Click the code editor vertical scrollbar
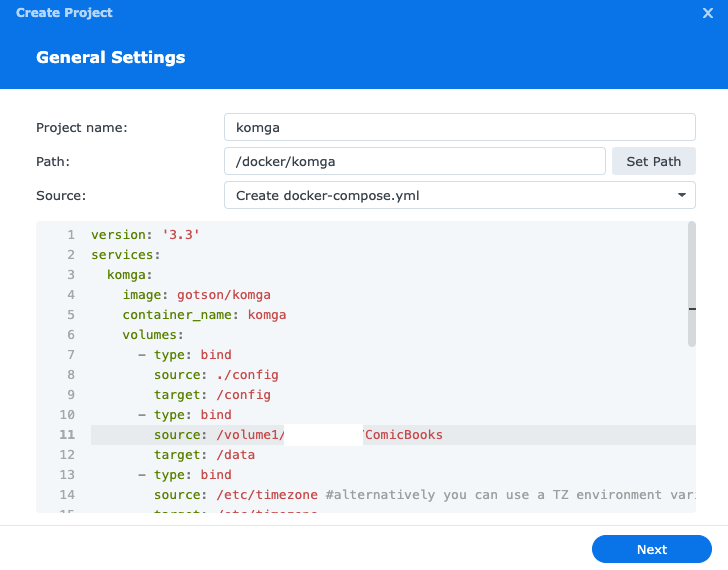 pyautogui.click(x=692, y=284)
